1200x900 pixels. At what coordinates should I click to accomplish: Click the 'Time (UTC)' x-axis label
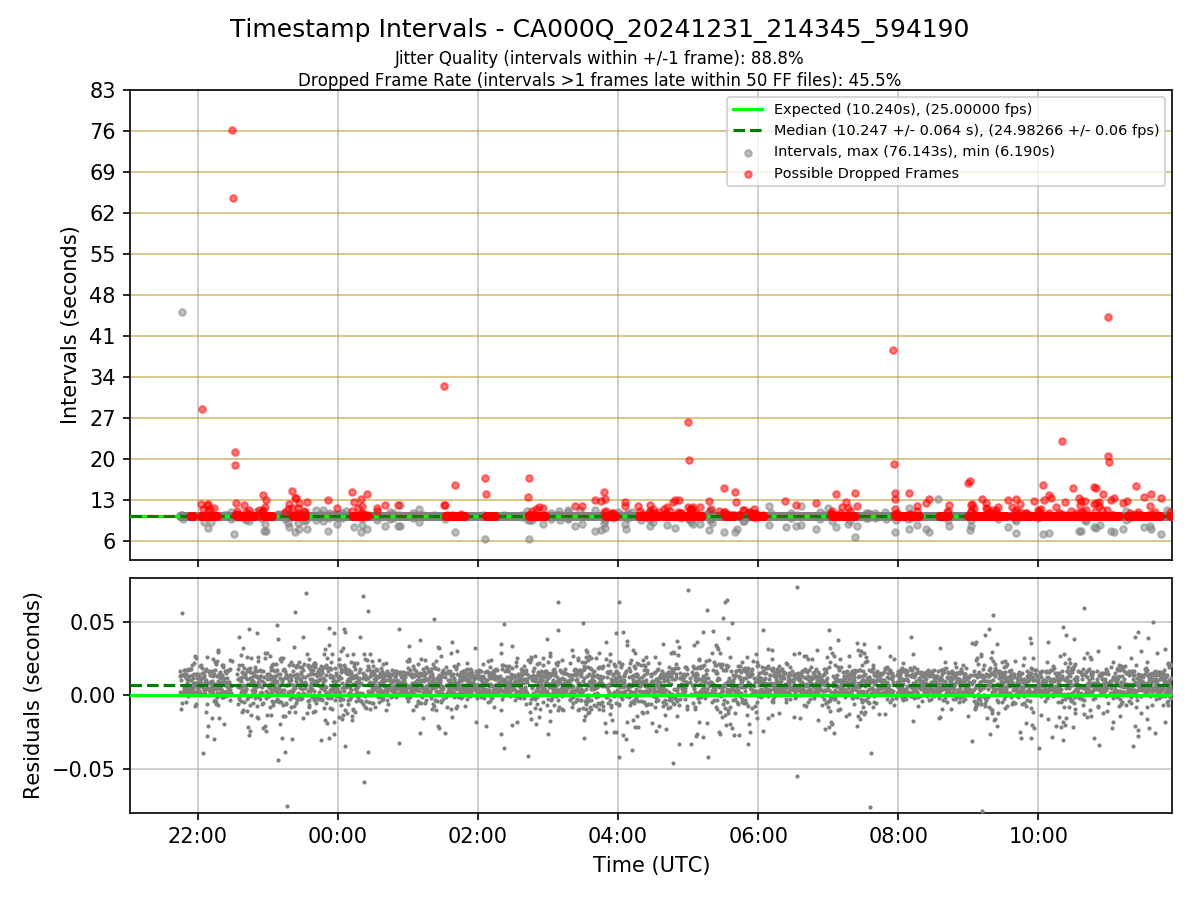tap(651, 864)
